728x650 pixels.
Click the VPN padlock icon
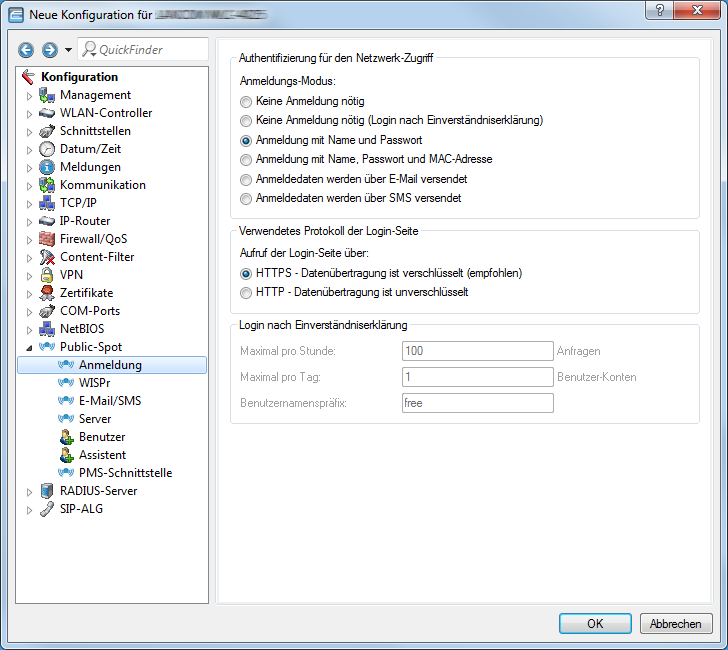coord(47,275)
